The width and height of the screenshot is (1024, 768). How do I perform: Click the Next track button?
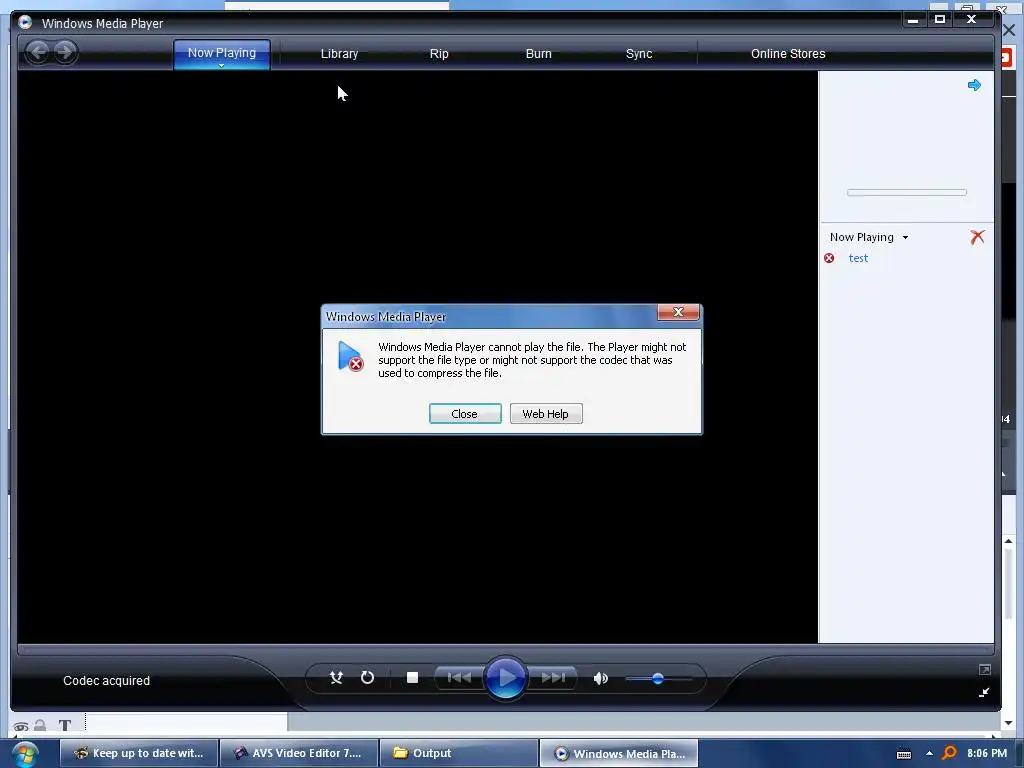(552, 678)
